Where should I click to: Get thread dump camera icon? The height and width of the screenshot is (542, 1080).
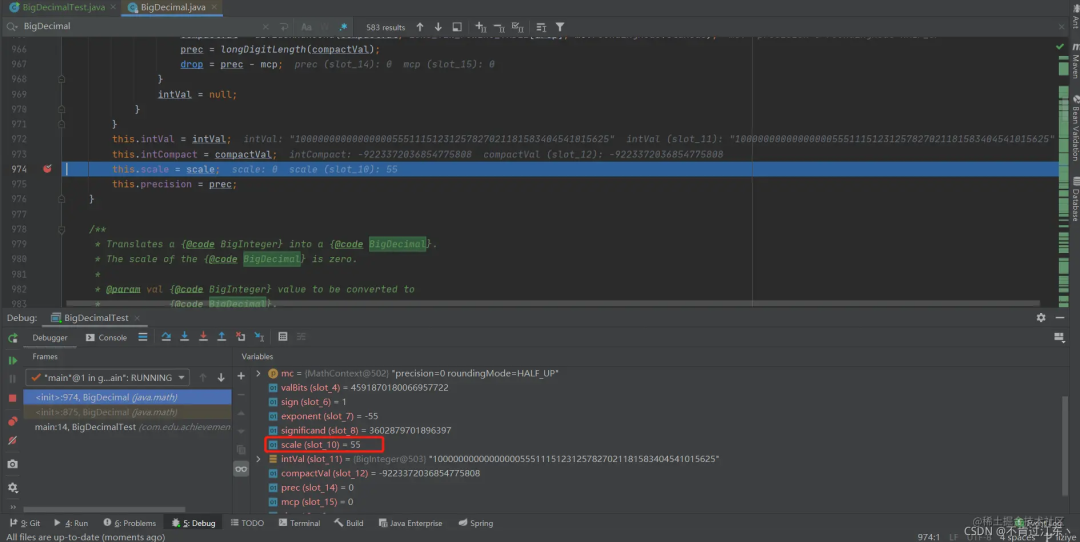click(x=12, y=464)
